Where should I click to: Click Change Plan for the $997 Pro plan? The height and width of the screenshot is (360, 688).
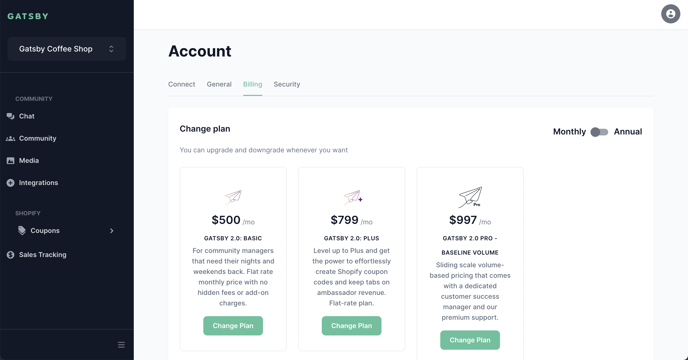pyautogui.click(x=470, y=340)
